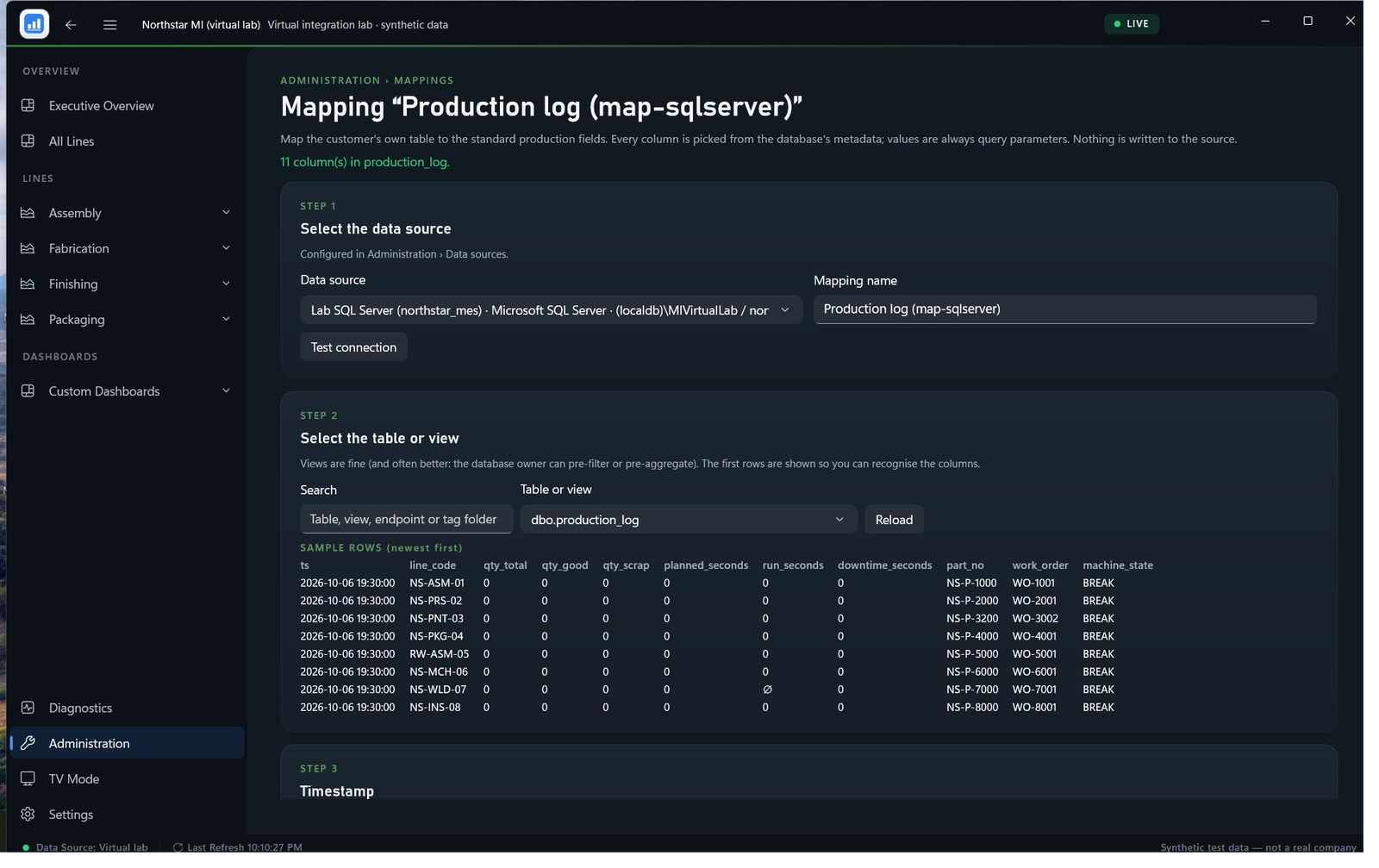Open Executive Overview in the sidebar
The width and height of the screenshot is (1379, 868).
[127, 106]
